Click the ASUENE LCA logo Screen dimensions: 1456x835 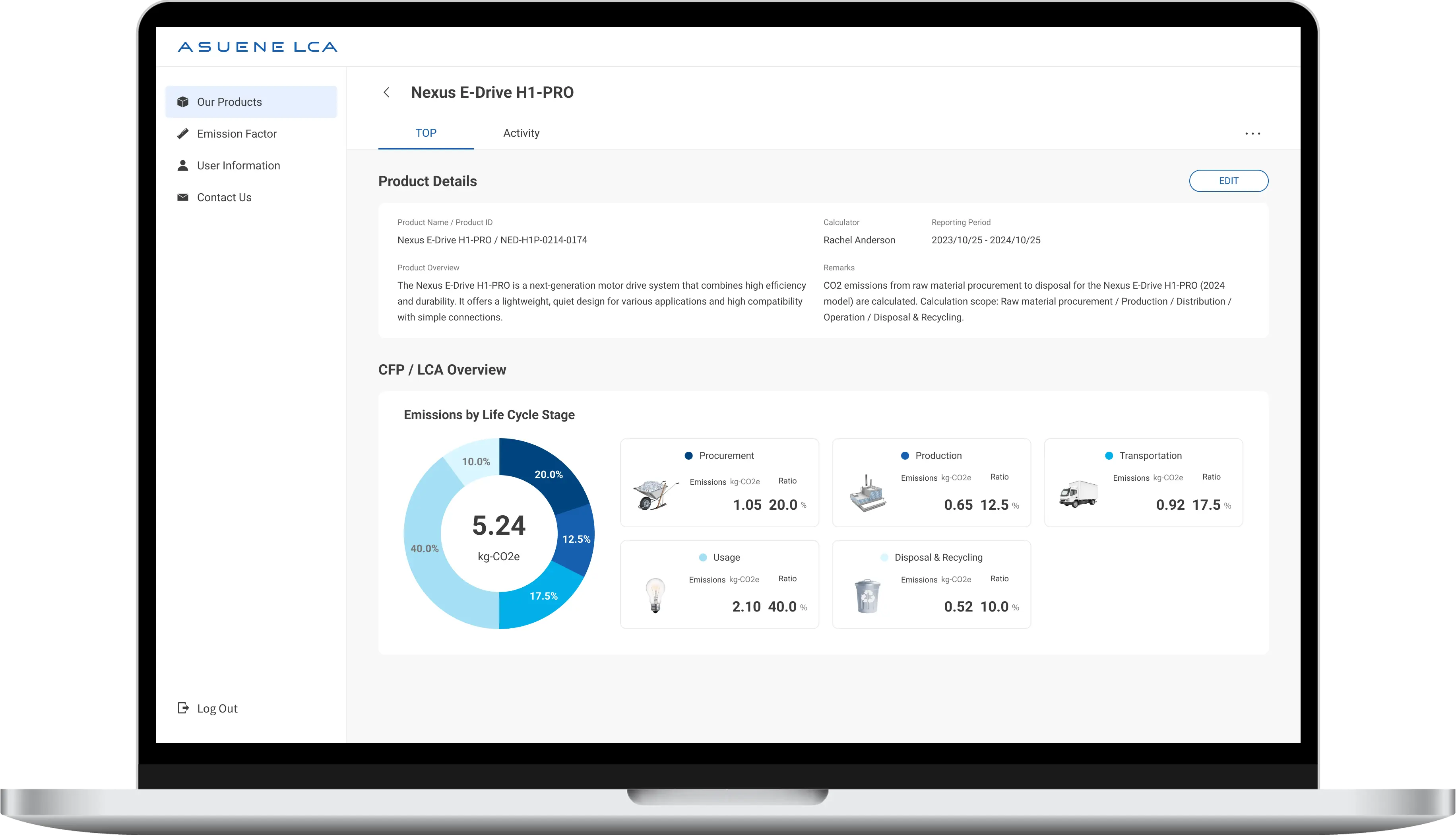(x=258, y=47)
